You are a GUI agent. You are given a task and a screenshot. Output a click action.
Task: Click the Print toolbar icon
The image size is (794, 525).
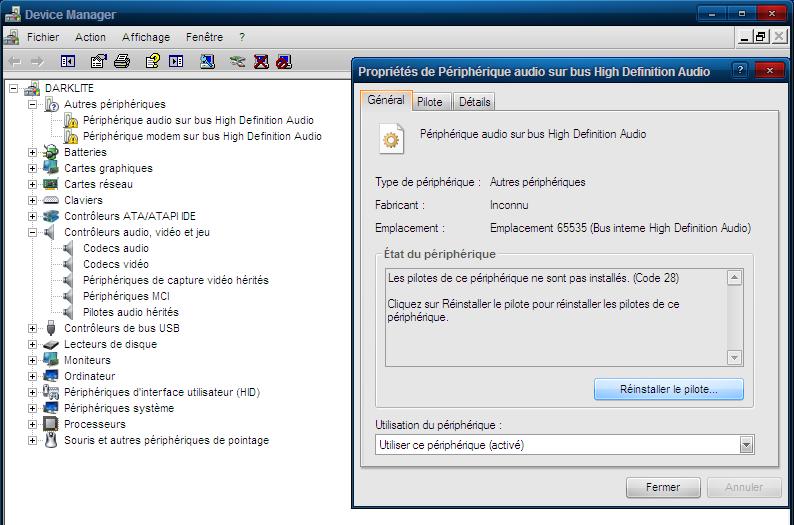pyautogui.click(x=122, y=61)
